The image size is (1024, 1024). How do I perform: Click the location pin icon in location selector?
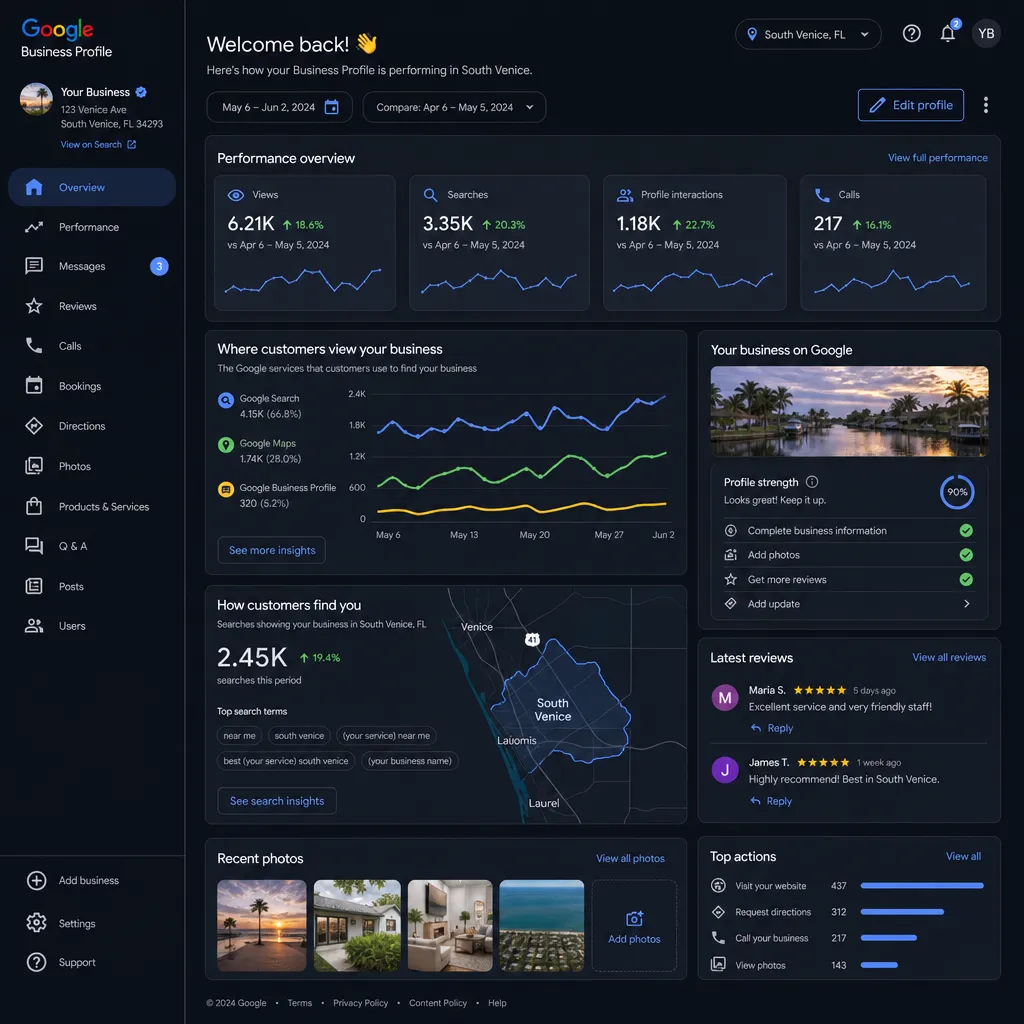coord(752,34)
